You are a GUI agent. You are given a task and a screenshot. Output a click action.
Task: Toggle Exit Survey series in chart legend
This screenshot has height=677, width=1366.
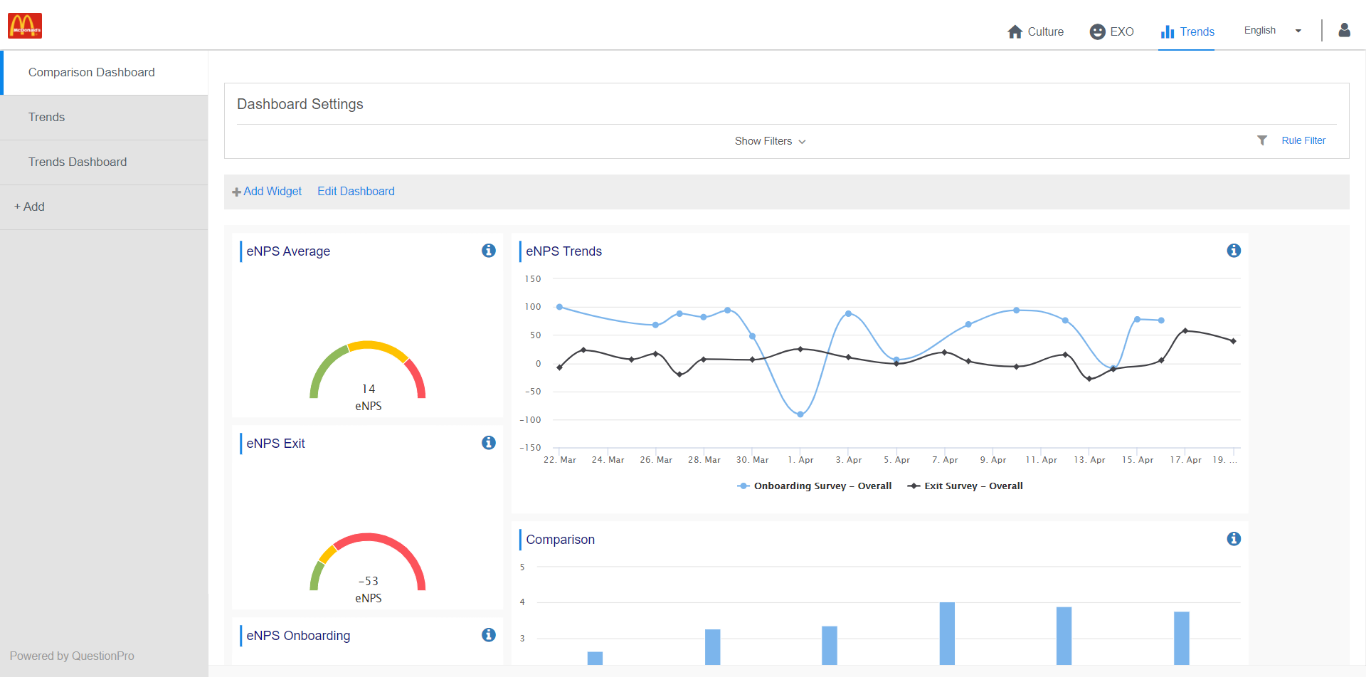965,486
